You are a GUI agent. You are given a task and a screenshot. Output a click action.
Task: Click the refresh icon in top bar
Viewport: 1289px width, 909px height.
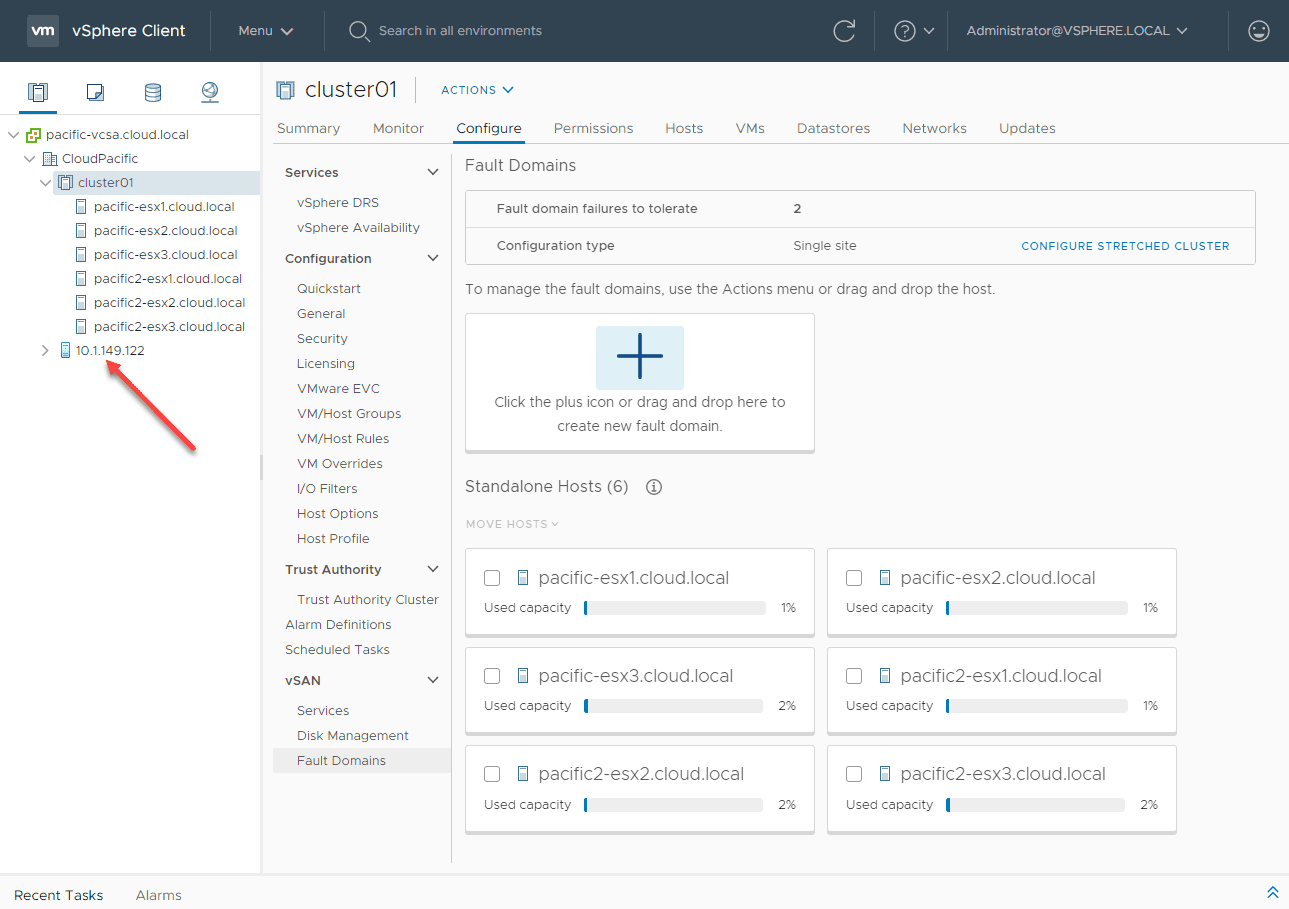[x=844, y=31]
